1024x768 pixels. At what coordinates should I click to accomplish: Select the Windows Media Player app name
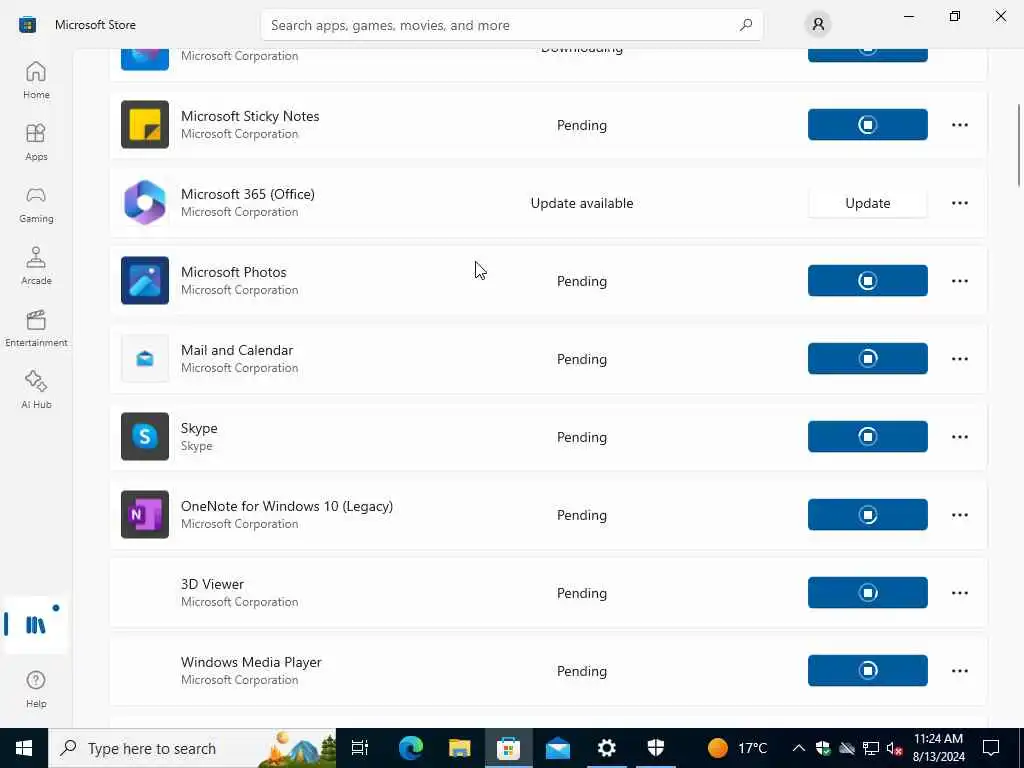tap(251, 662)
